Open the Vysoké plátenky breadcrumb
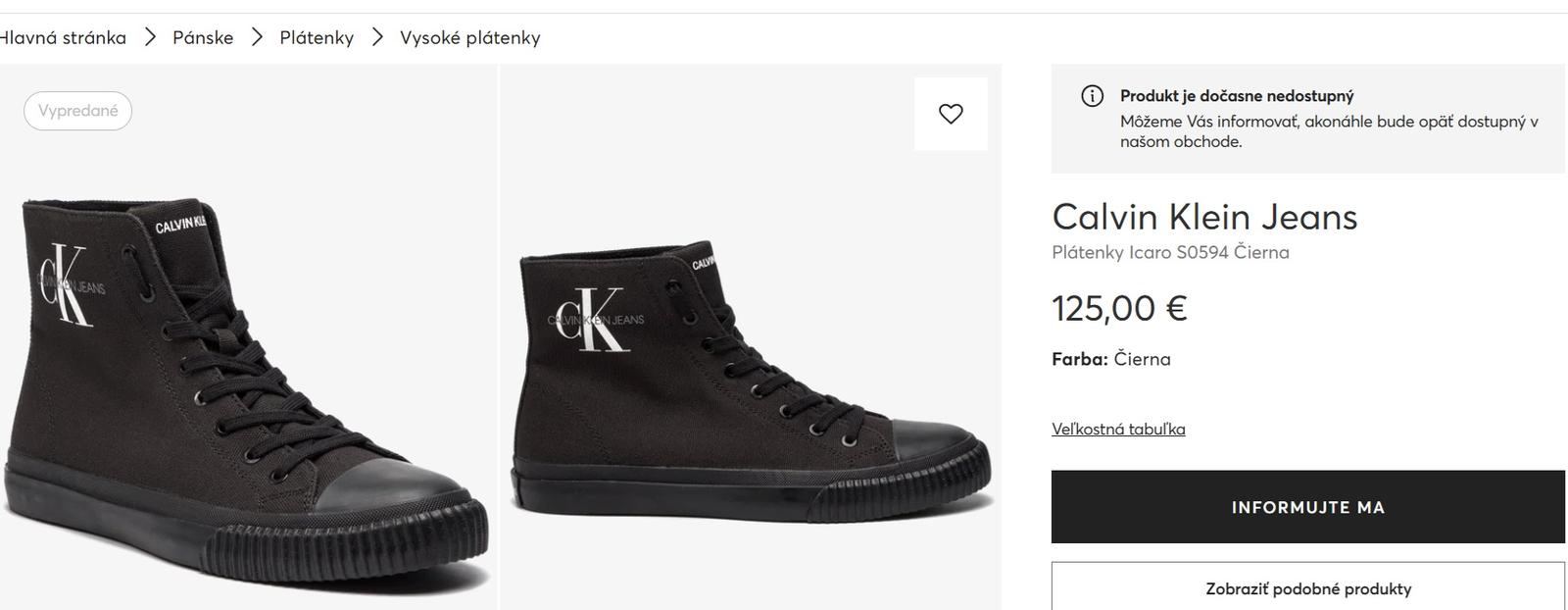The width and height of the screenshot is (1568, 610). point(469,37)
